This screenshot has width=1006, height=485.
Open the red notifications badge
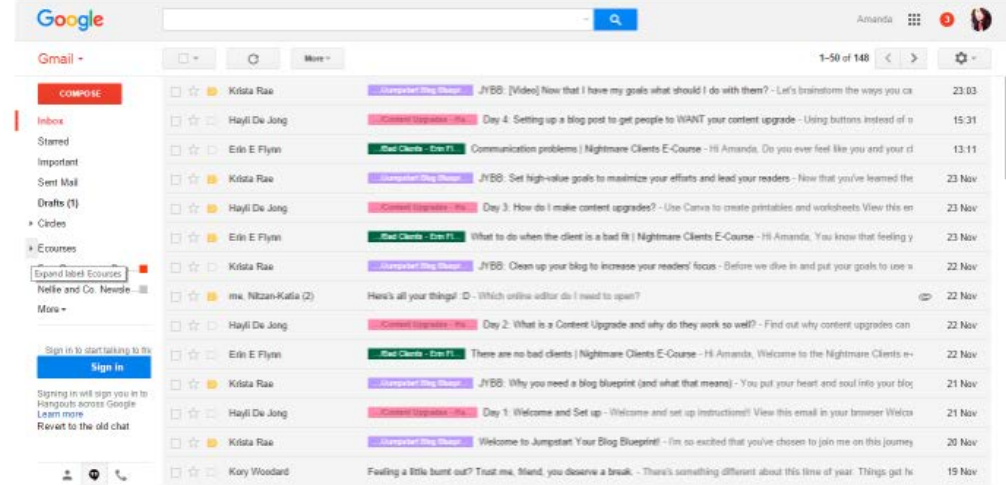[946, 20]
